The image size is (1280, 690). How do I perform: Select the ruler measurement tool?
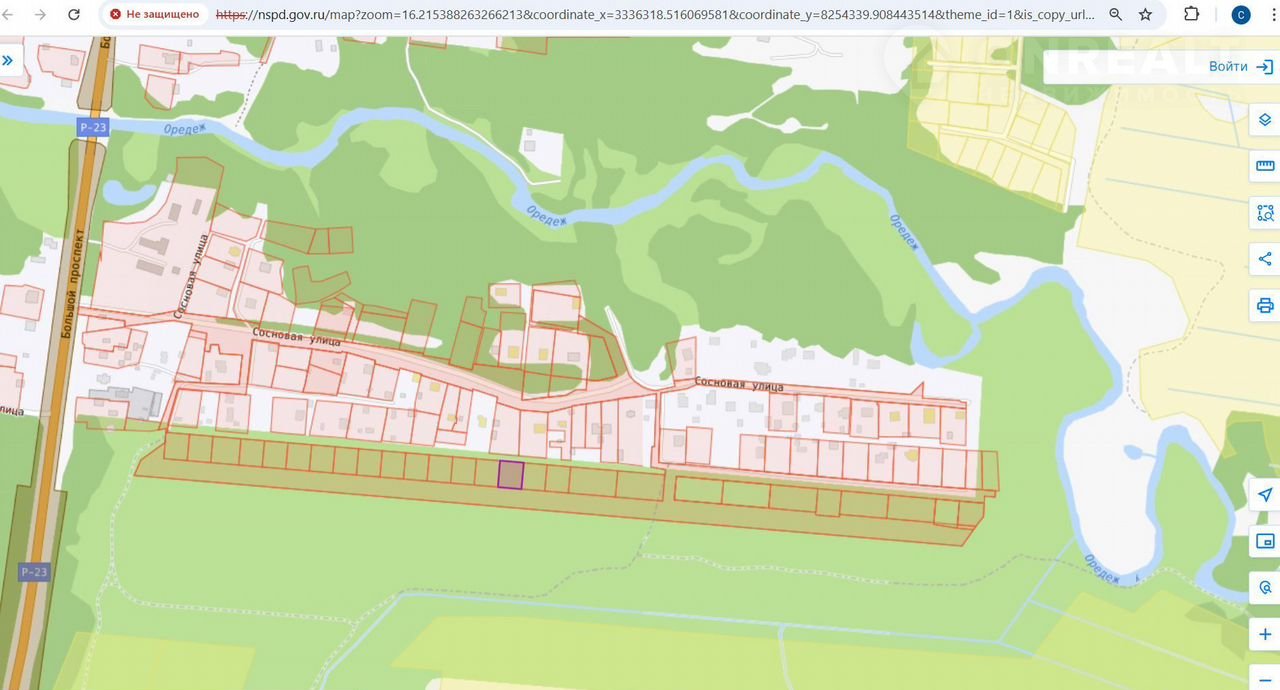pos(1265,166)
